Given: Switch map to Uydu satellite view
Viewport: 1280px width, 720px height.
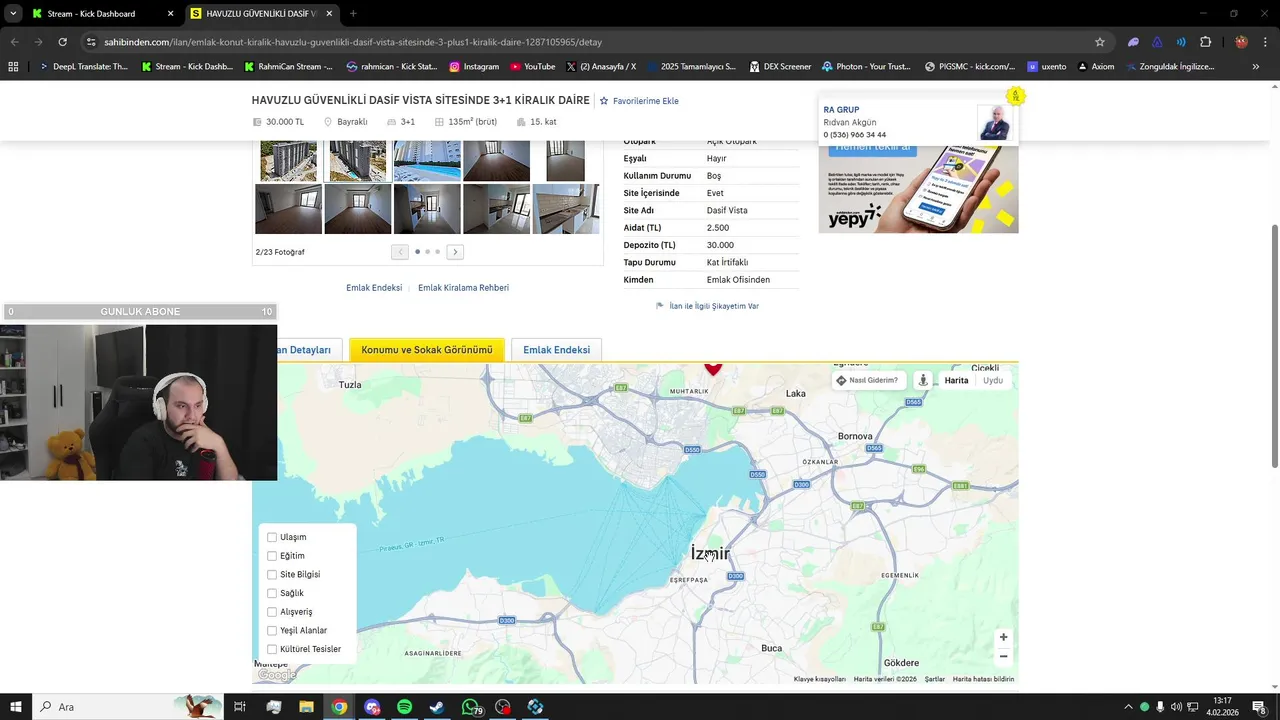Looking at the screenshot, I should click(x=993, y=380).
